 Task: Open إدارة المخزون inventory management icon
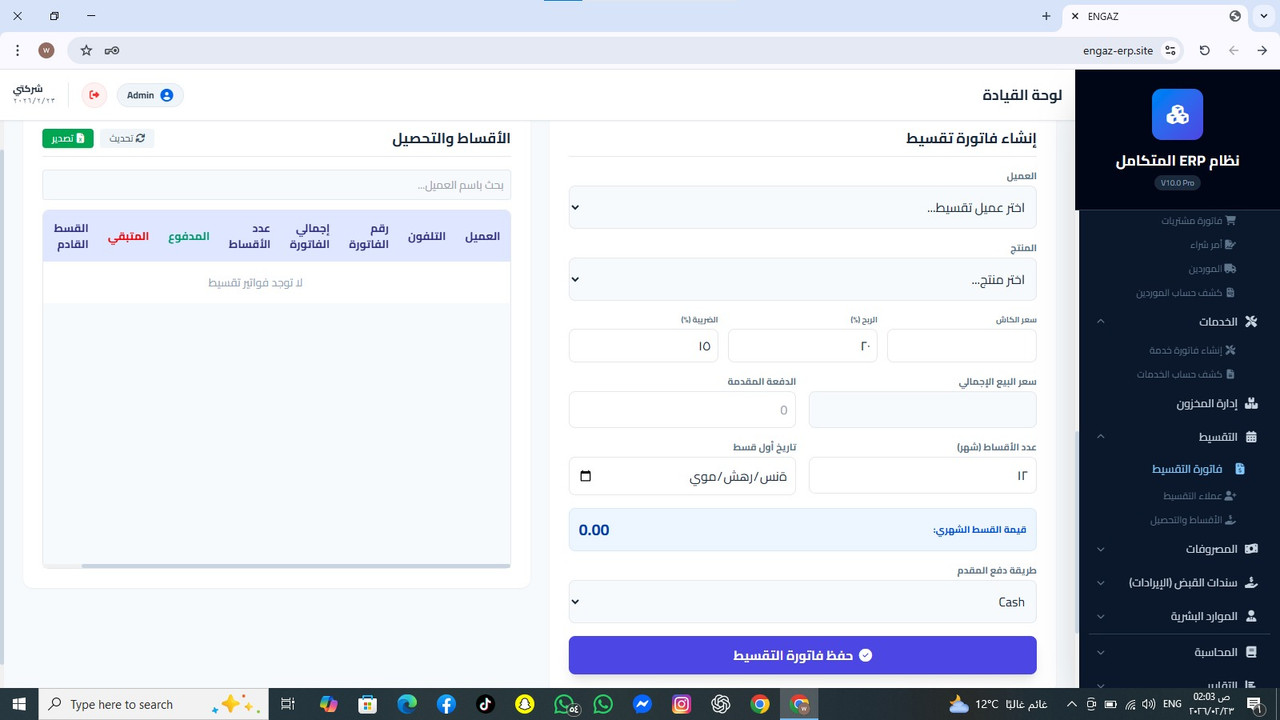click(x=1251, y=403)
